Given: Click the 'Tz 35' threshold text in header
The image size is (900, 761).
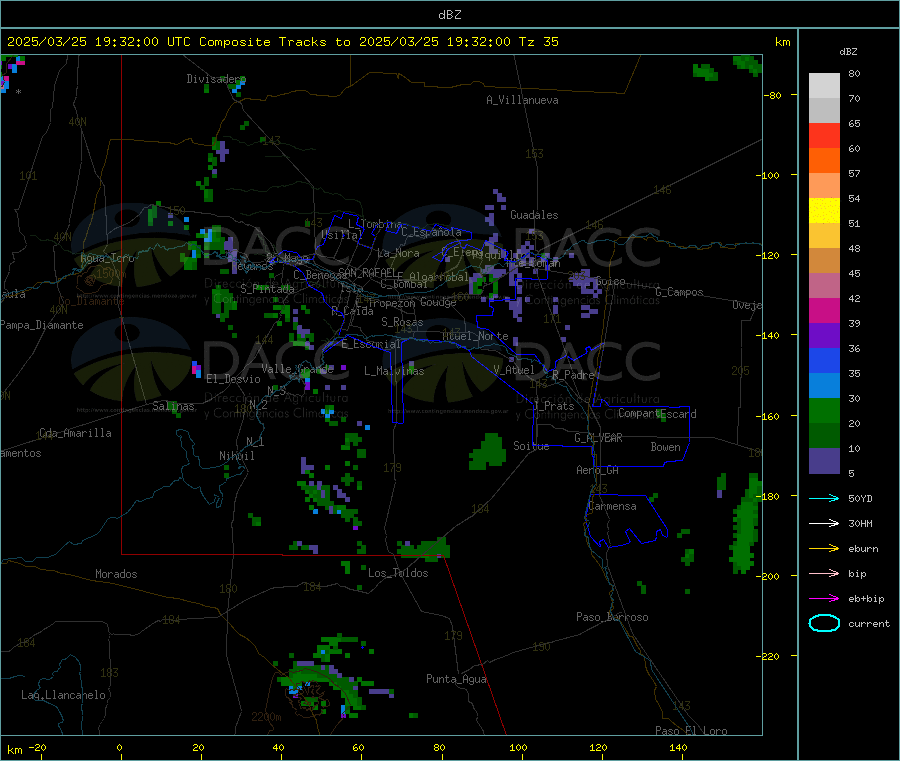Looking at the screenshot, I should tap(538, 42).
